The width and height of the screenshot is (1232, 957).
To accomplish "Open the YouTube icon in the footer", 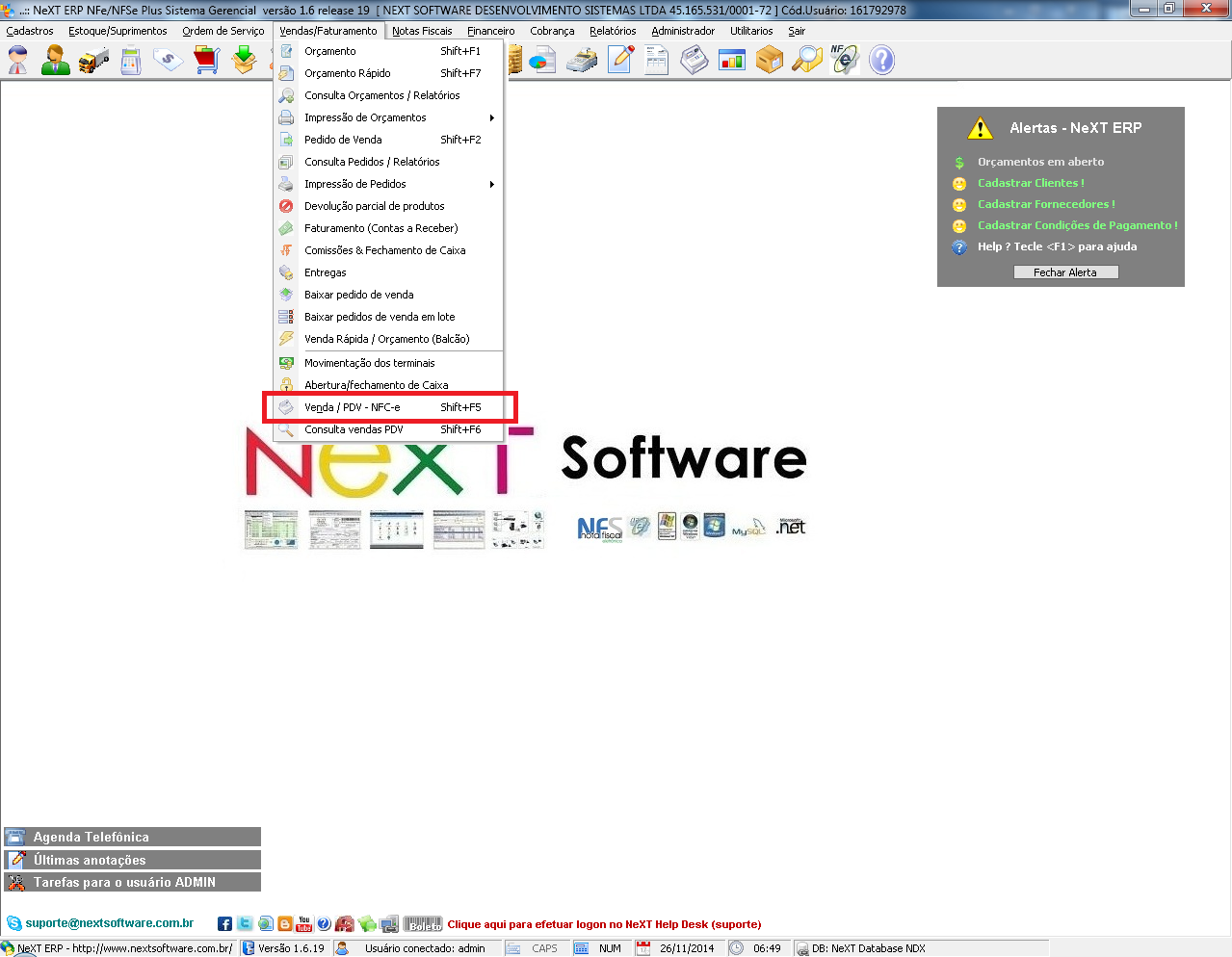I will point(304,924).
